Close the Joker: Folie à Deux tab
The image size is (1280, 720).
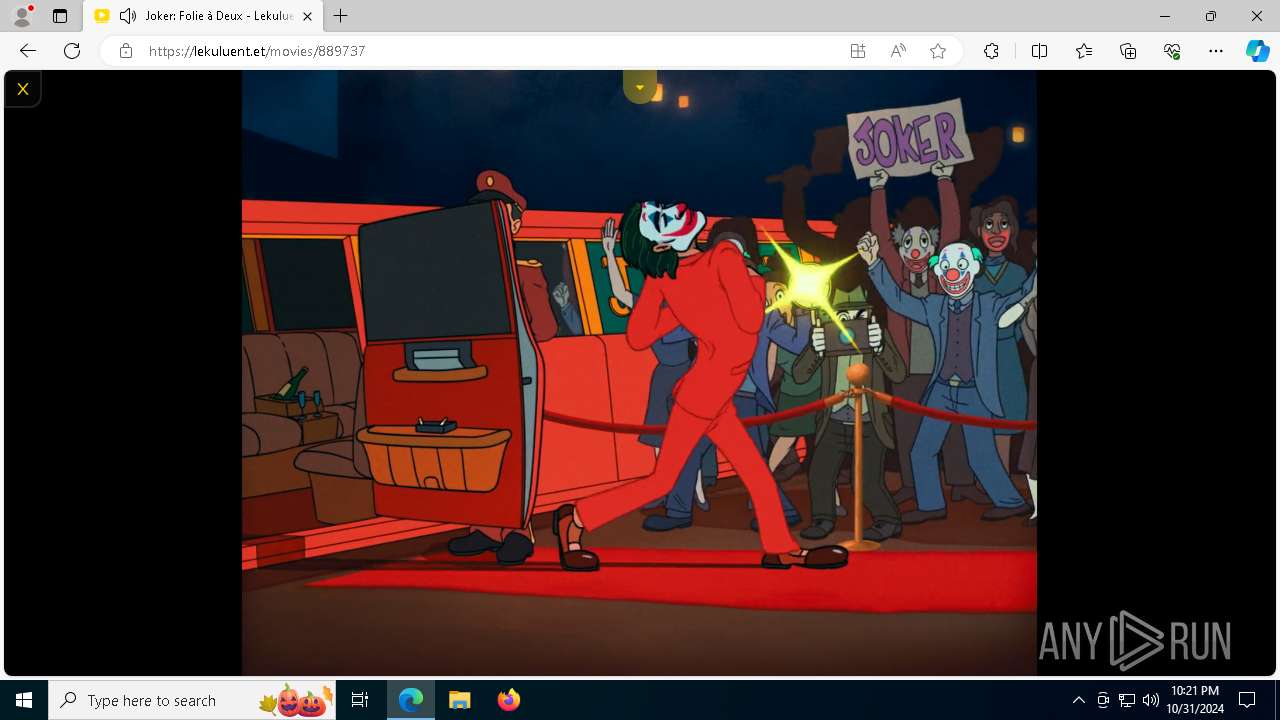tap(307, 16)
